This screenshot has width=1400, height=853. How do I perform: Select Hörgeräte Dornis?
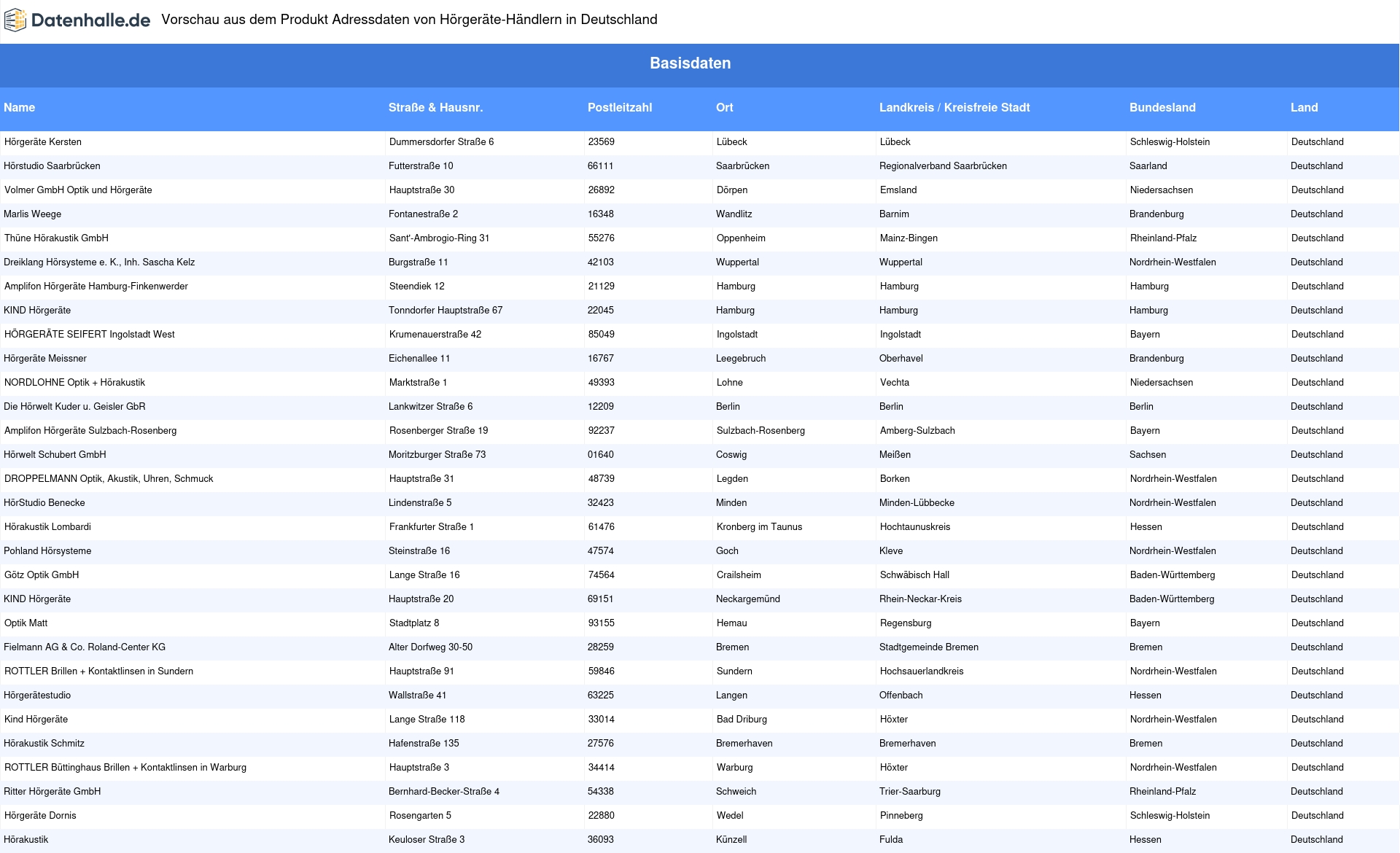(x=40, y=816)
